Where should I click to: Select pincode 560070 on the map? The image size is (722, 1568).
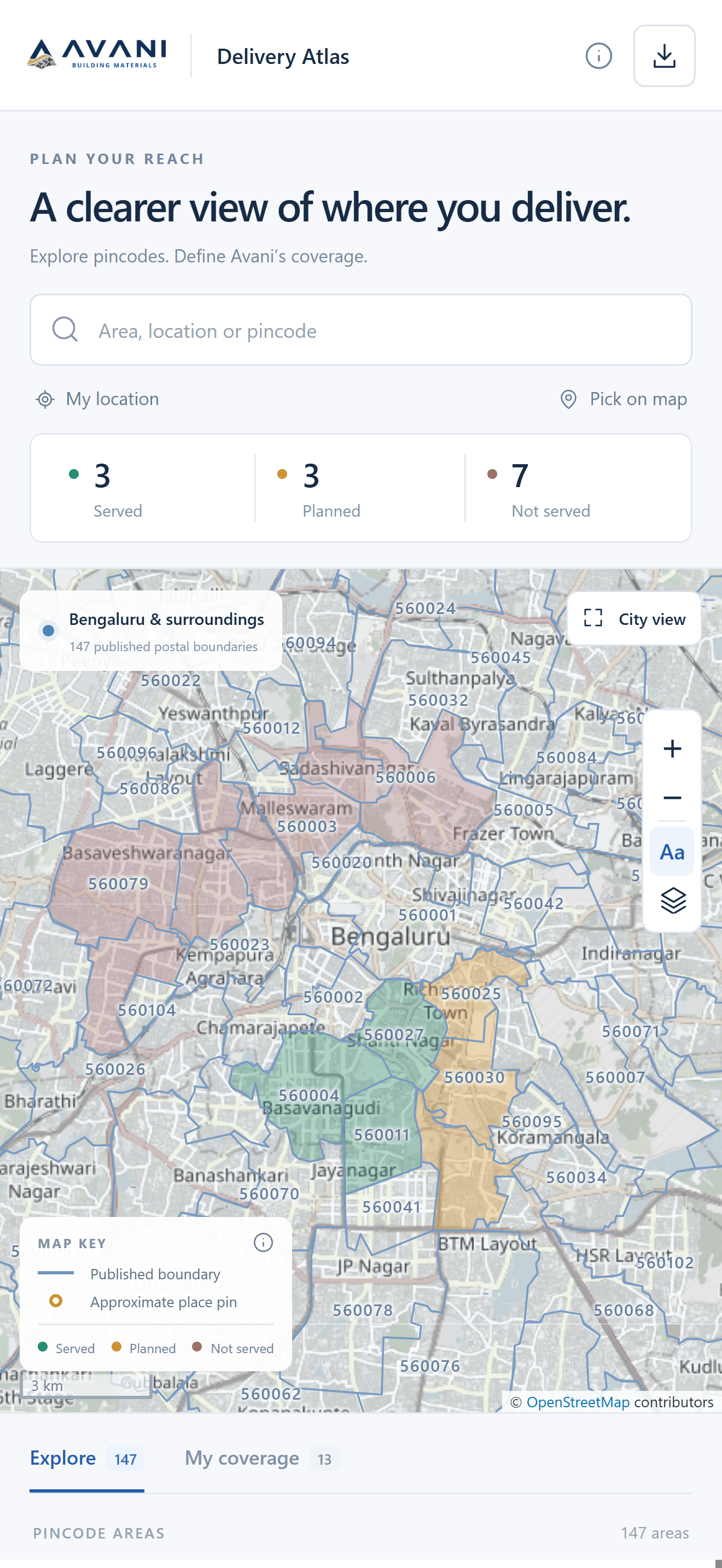click(269, 1193)
